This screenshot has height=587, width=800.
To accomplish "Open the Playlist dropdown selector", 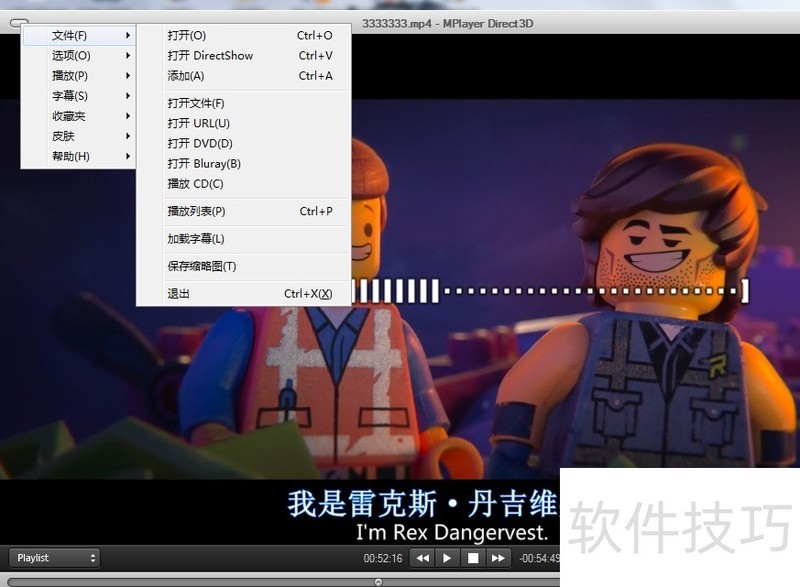I will (54, 557).
